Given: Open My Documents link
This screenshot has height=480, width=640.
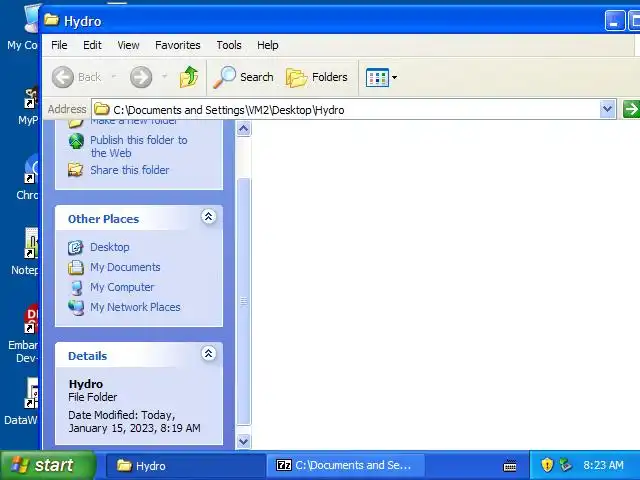Looking at the screenshot, I should 125,267.
